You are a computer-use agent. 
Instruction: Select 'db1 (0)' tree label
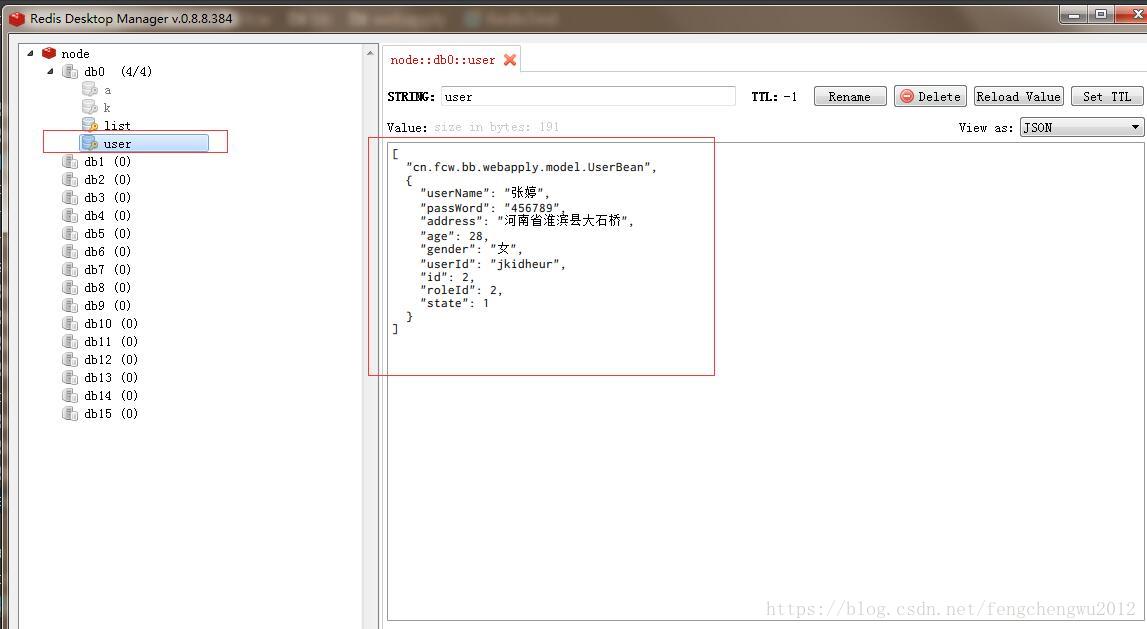pos(108,162)
